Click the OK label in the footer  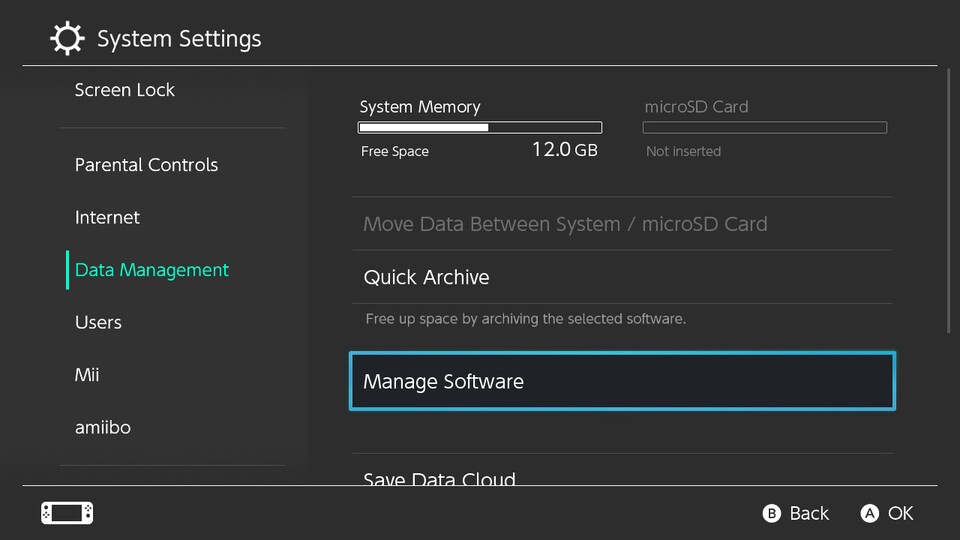click(x=900, y=513)
